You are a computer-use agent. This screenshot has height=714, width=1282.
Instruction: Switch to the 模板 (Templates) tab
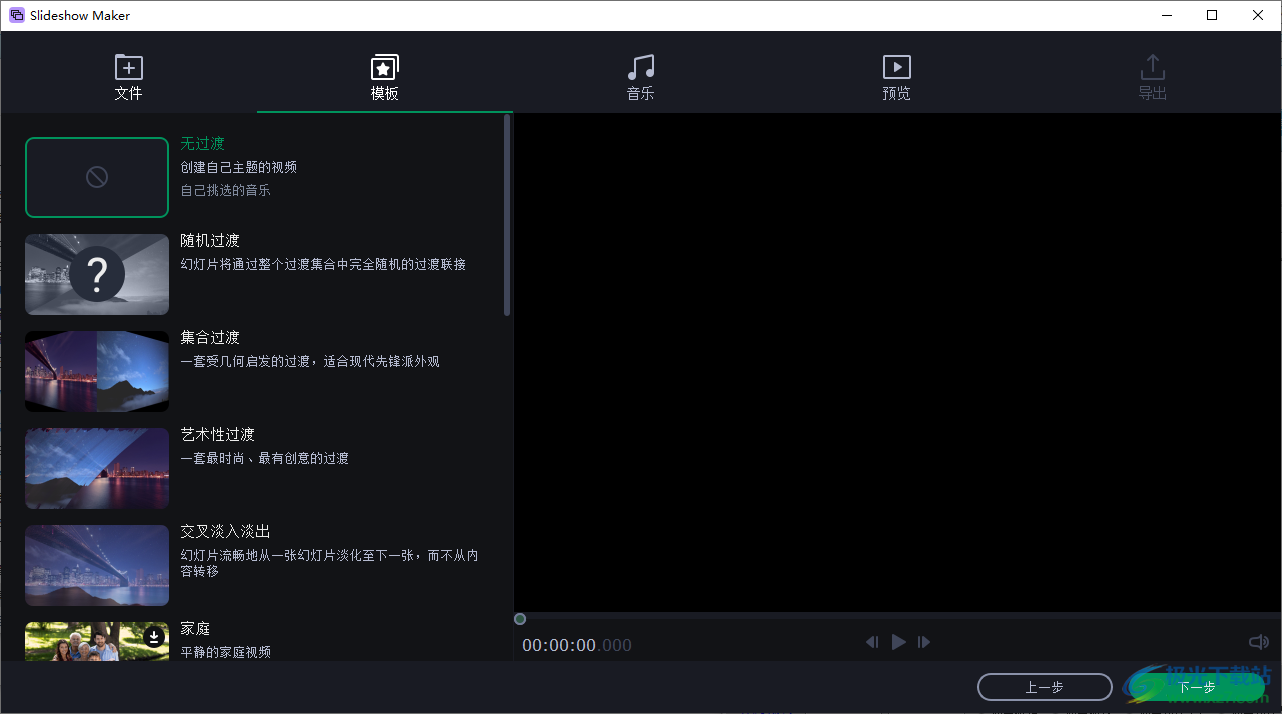pos(385,78)
